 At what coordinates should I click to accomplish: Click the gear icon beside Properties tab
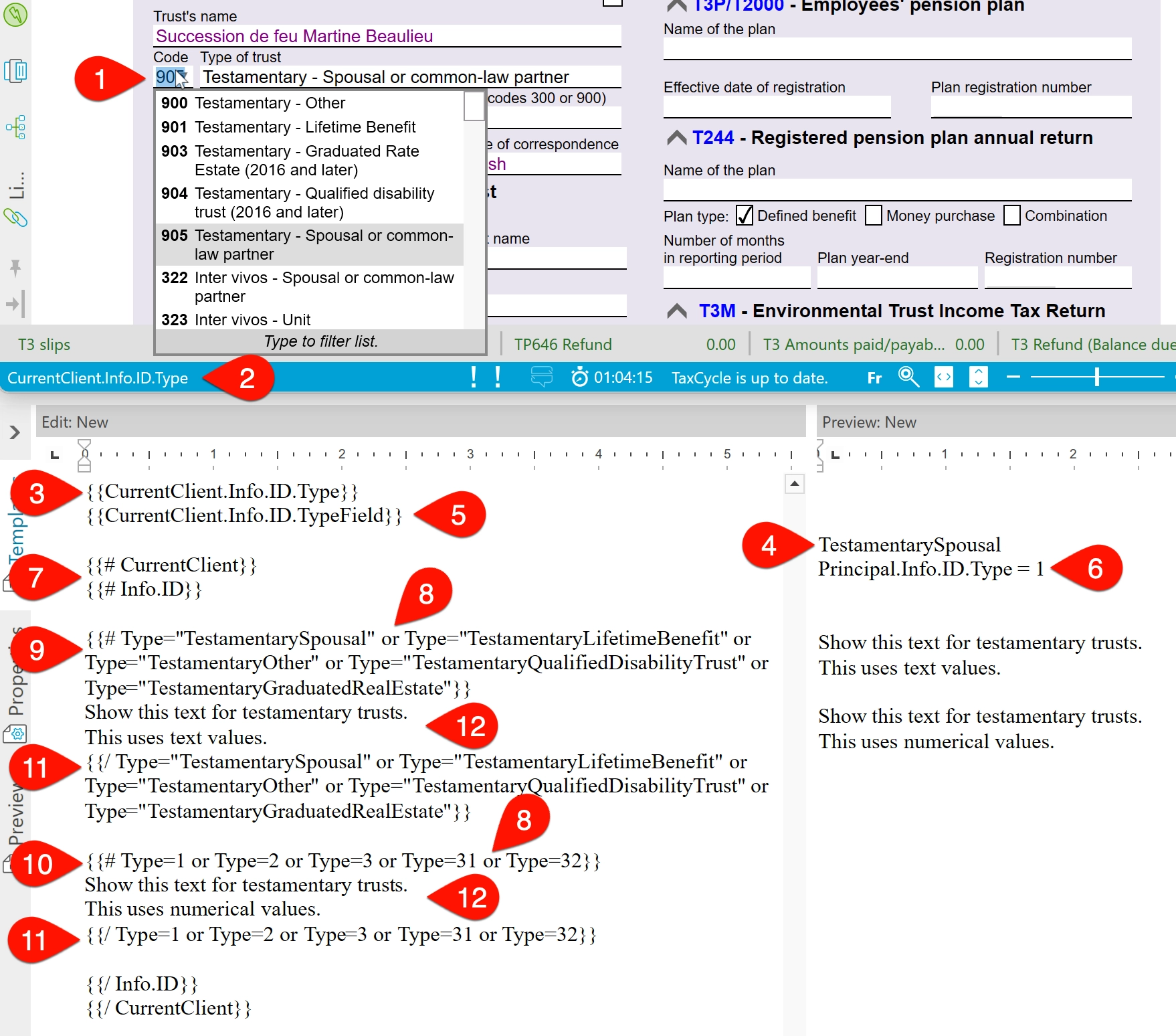point(15,734)
